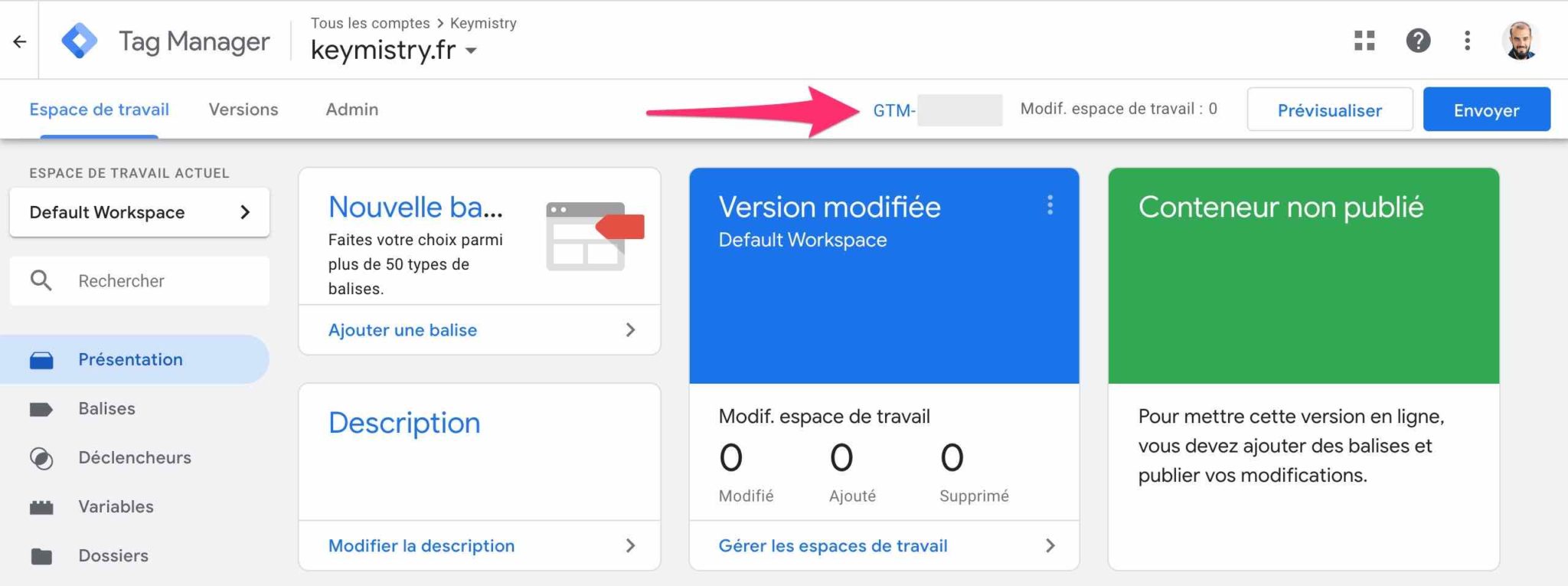Click the Supprimé count label
The height and width of the screenshot is (586, 1568).
(x=974, y=496)
